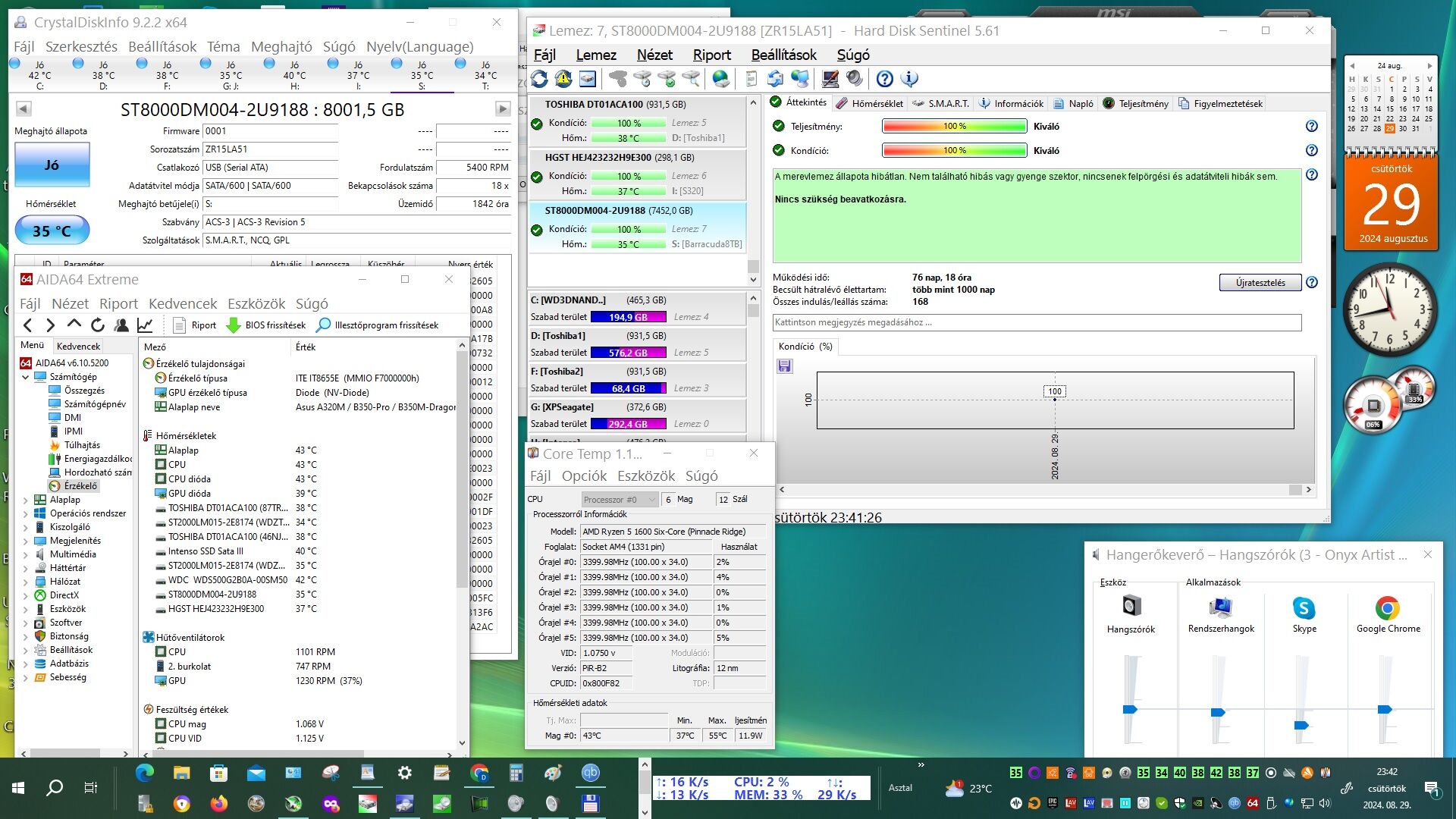Open the taskbar search magnifier
Viewport: 1456px width, 819px height.
pos(55,788)
